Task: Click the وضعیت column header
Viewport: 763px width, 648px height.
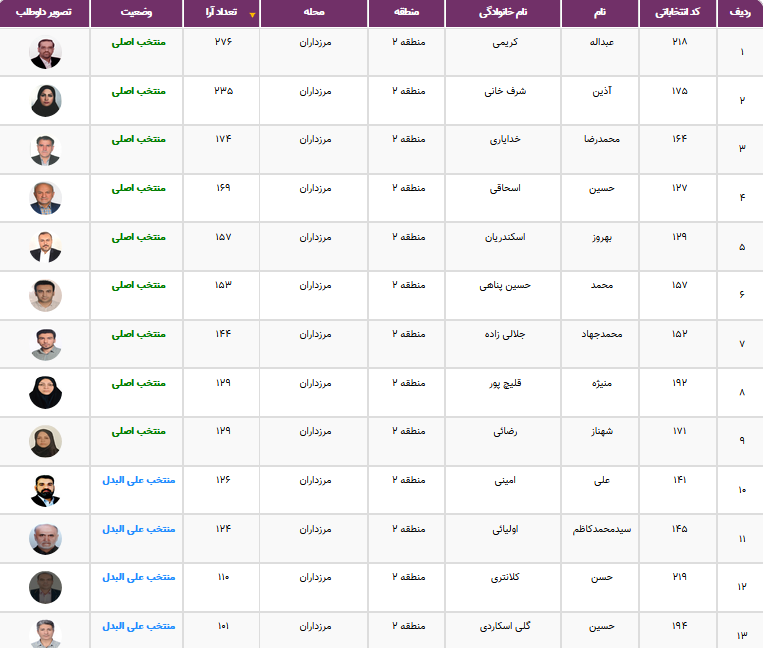Action: tap(136, 13)
